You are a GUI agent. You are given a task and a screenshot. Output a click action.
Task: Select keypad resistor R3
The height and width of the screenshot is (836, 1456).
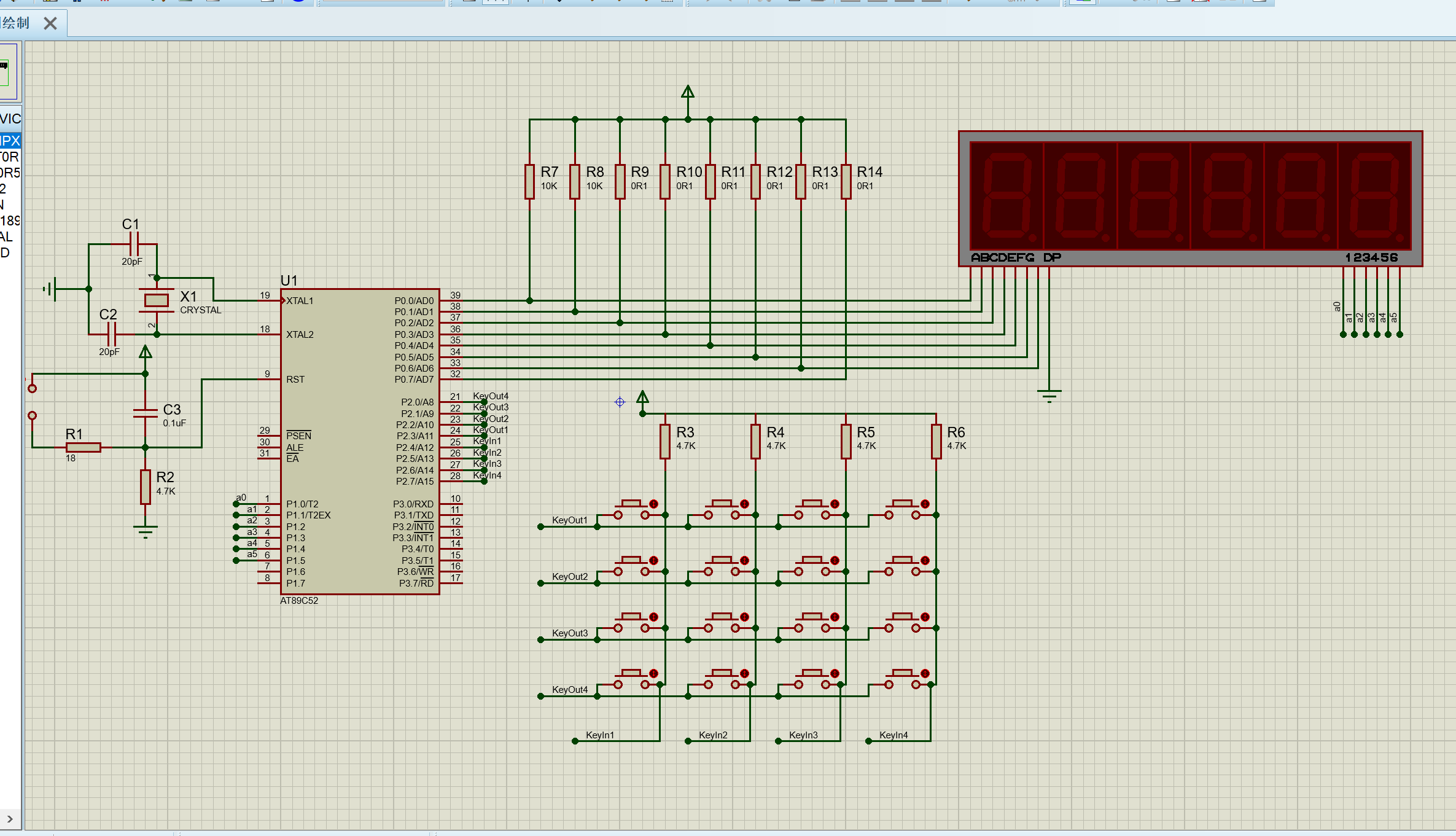(665, 442)
